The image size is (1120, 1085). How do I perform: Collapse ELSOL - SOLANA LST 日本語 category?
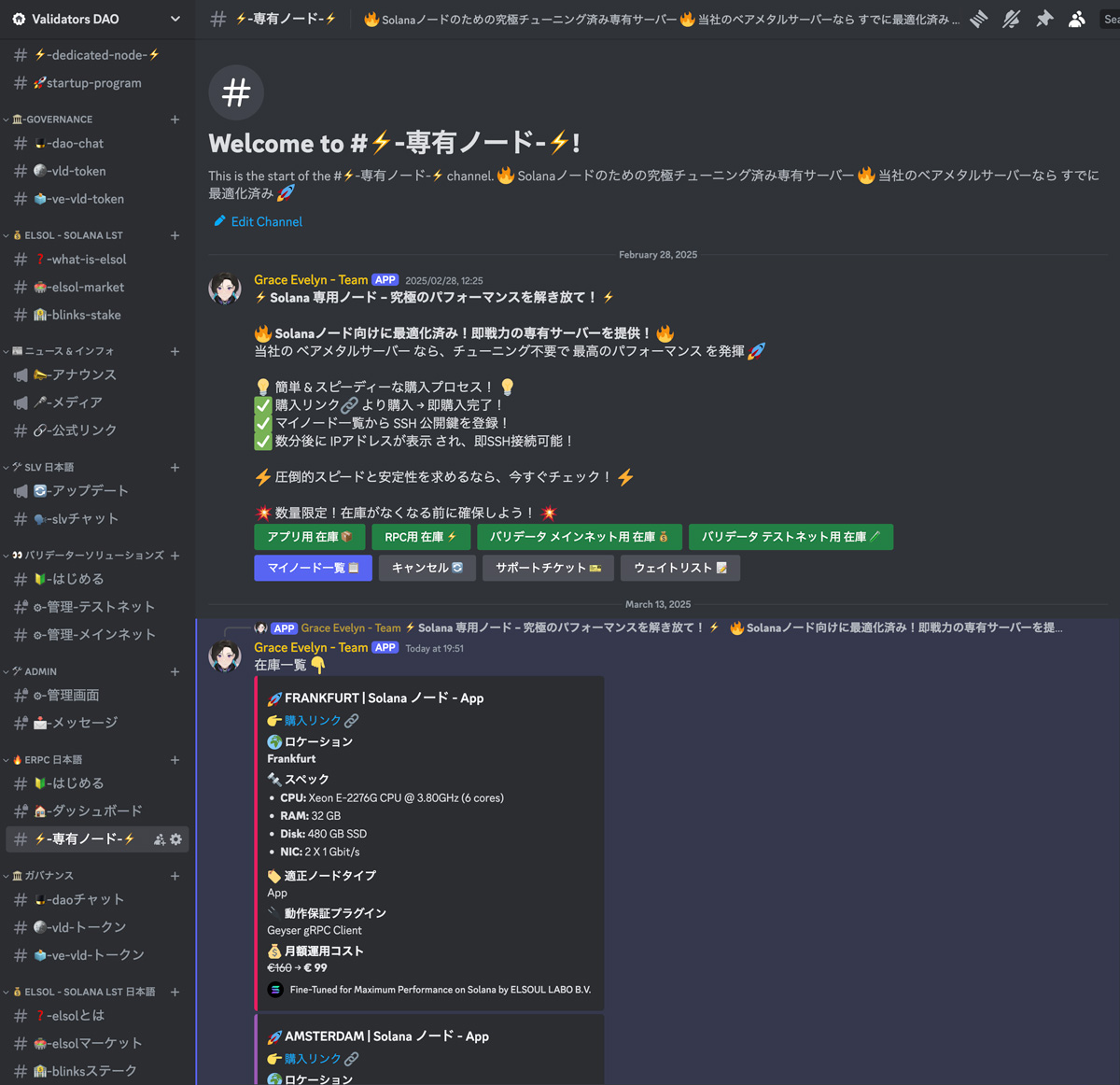click(x=82, y=992)
